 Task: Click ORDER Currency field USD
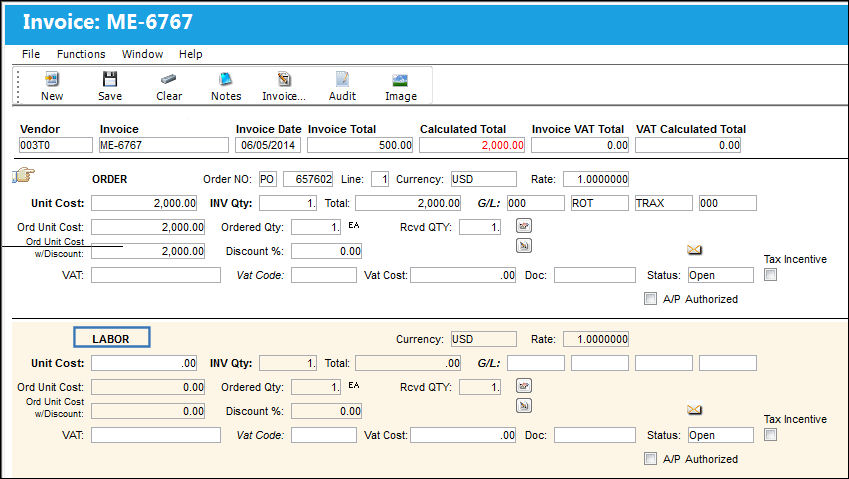(x=484, y=179)
